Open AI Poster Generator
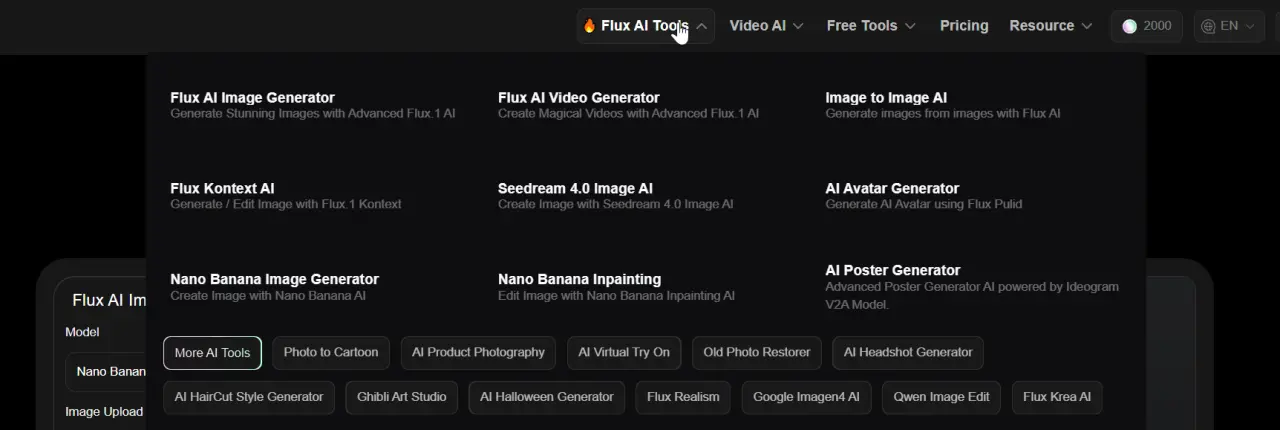 click(x=892, y=271)
